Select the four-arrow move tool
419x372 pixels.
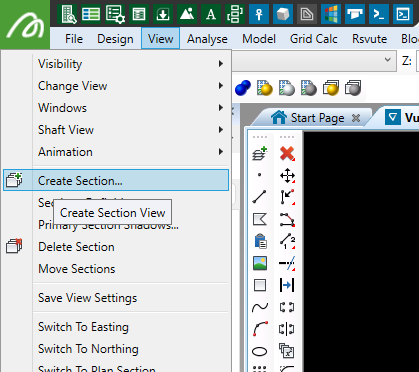click(x=287, y=176)
